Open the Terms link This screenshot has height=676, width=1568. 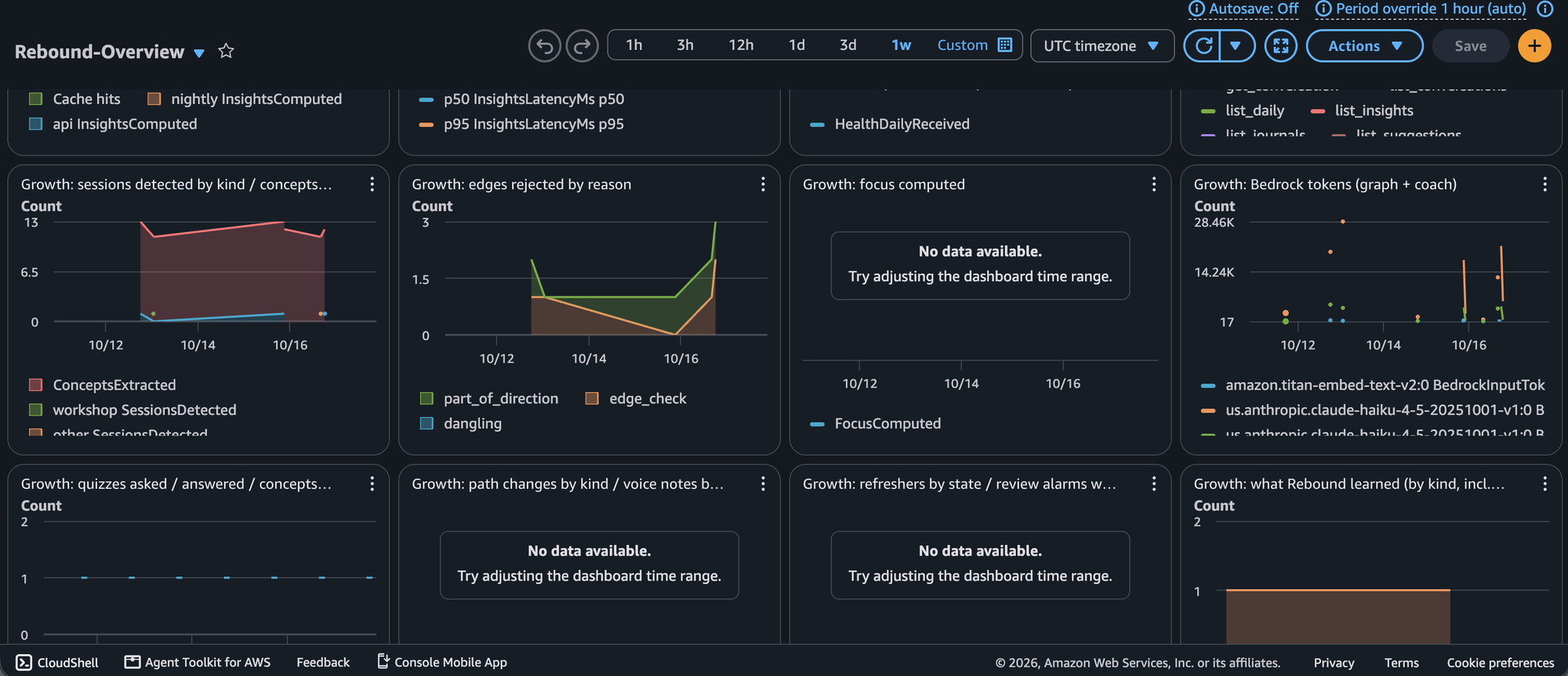tap(1401, 663)
